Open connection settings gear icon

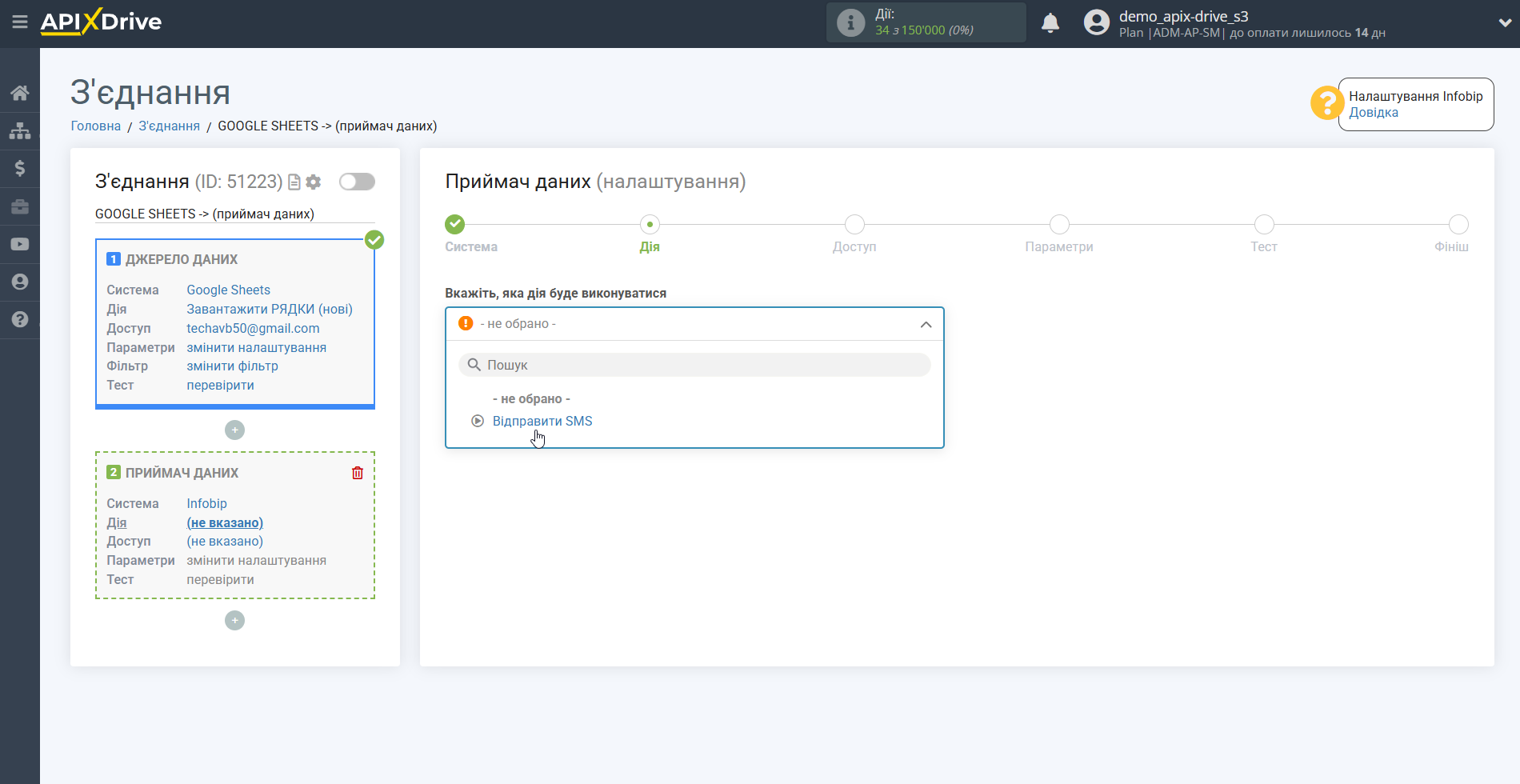click(314, 182)
